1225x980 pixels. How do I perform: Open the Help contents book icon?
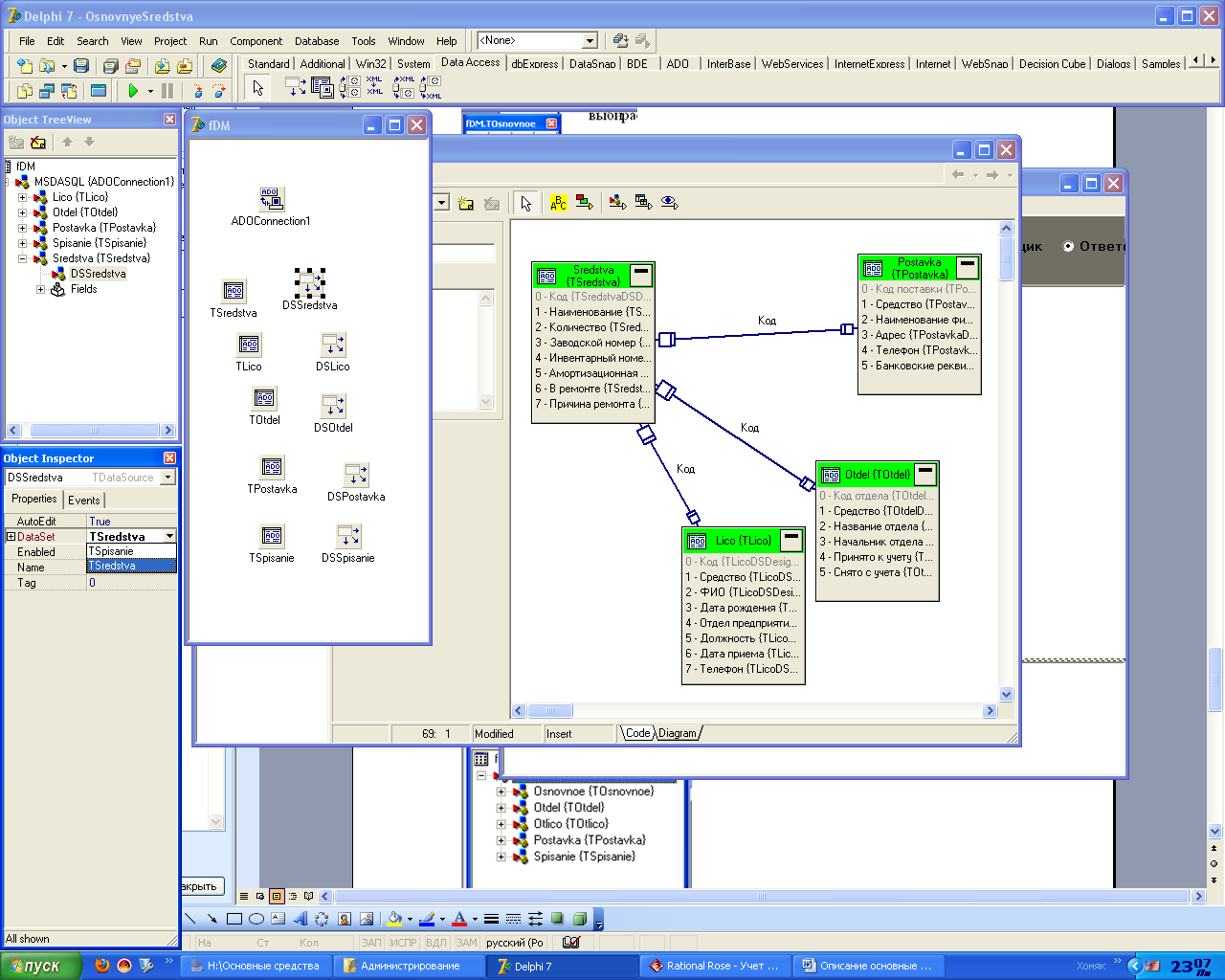(x=219, y=66)
